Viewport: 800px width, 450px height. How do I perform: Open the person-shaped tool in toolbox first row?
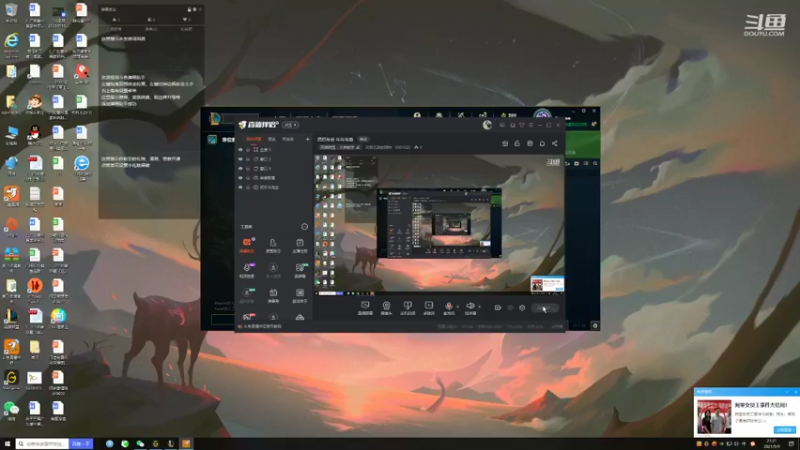click(273, 245)
